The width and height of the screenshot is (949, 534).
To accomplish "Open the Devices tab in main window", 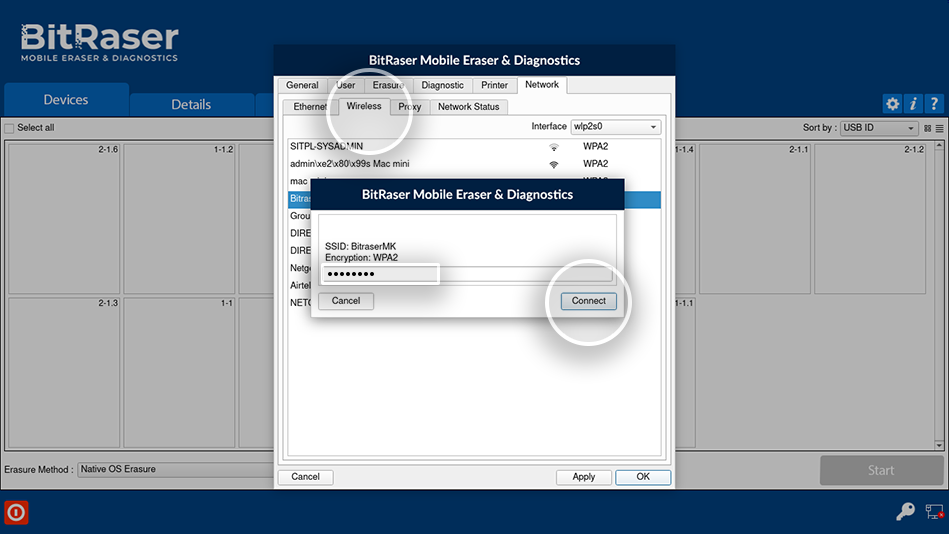I will pyautogui.click(x=66, y=100).
